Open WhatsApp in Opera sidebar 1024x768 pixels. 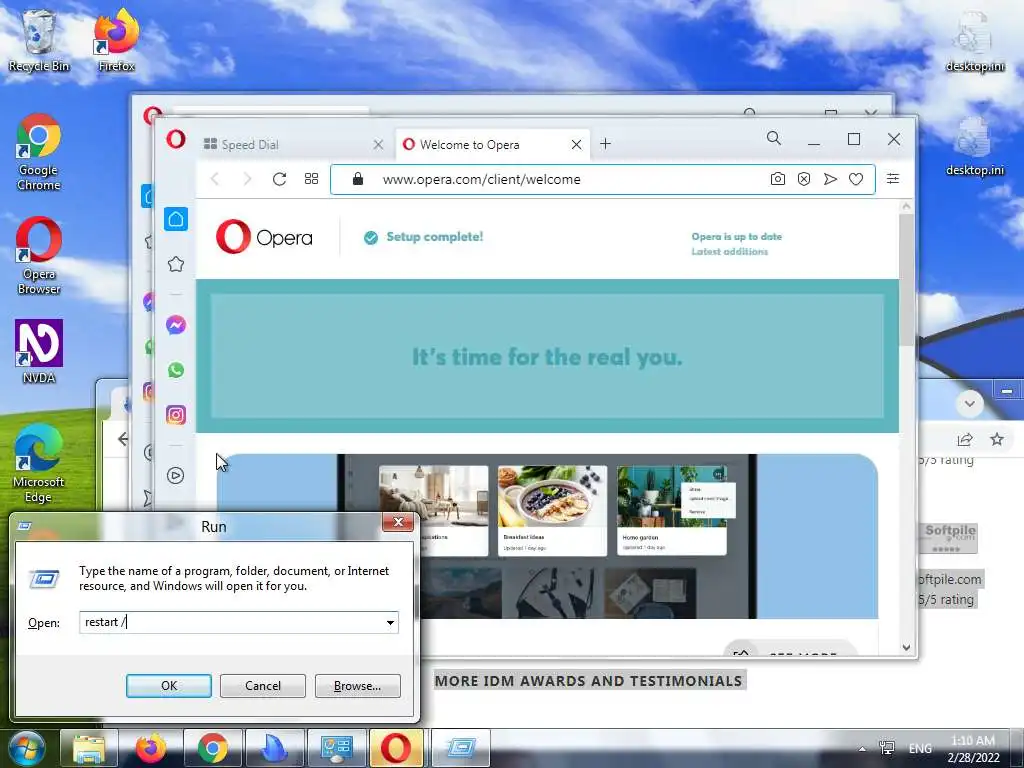click(176, 370)
